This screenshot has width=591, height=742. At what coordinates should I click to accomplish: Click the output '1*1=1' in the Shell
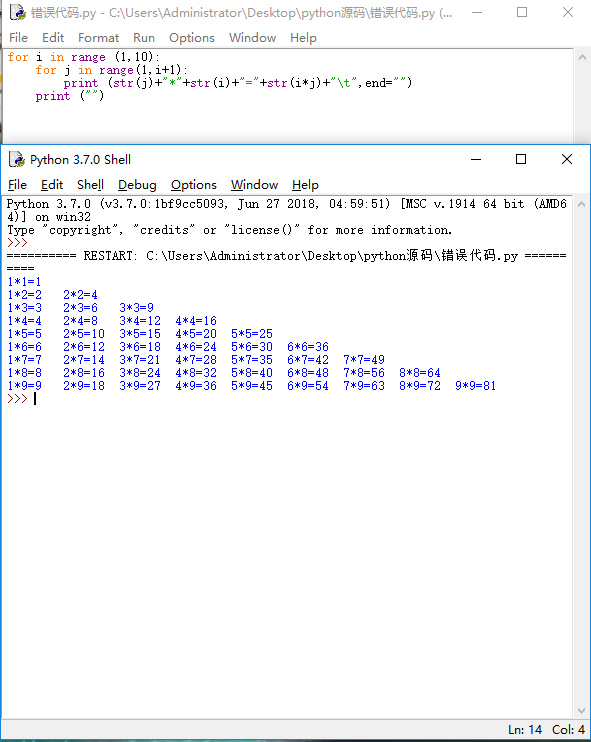click(25, 282)
